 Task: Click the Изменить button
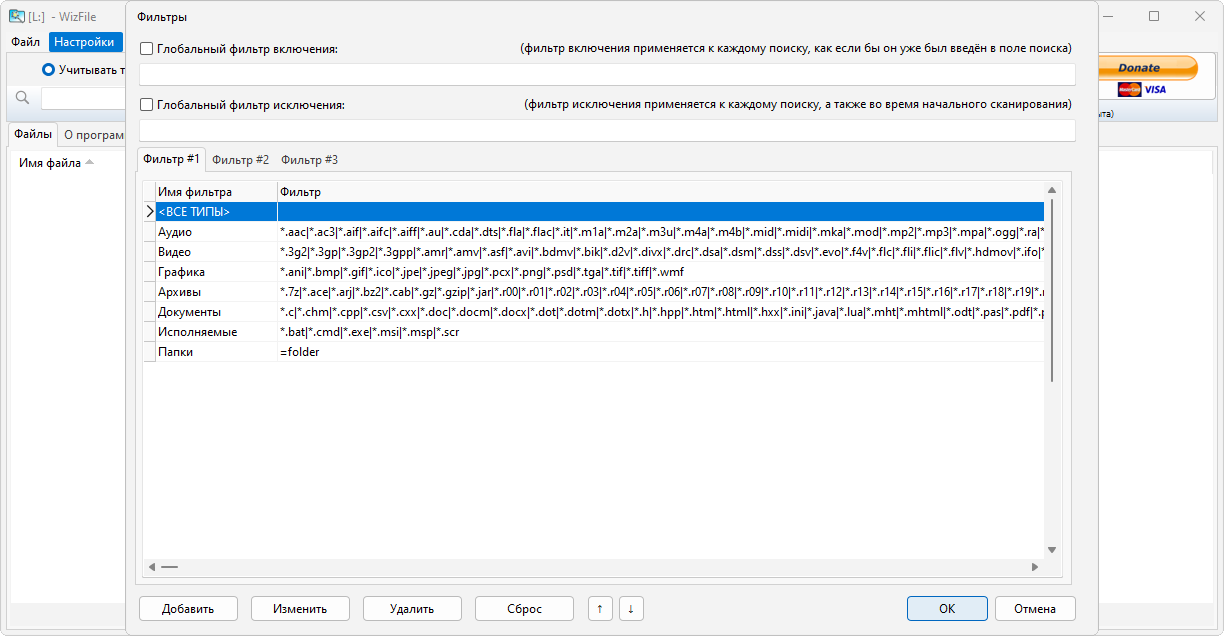300,608
